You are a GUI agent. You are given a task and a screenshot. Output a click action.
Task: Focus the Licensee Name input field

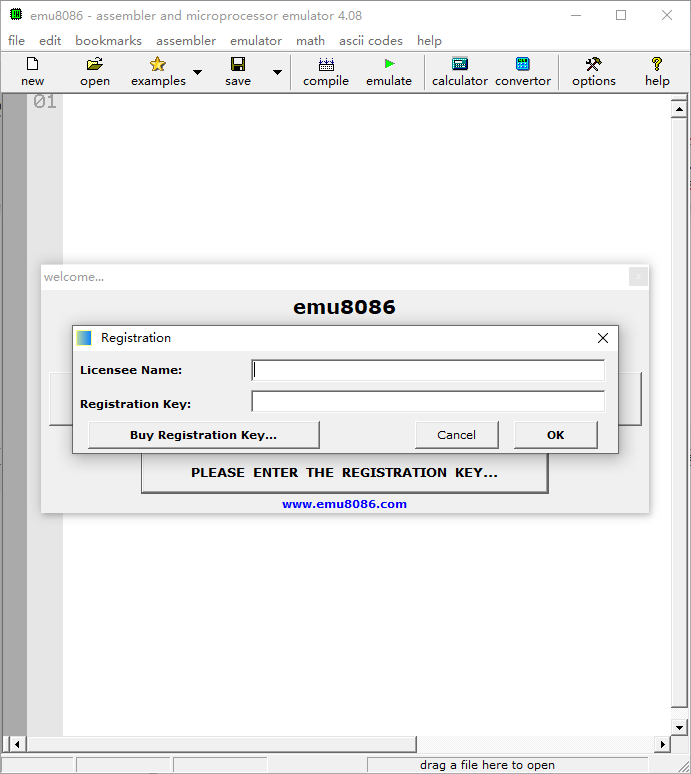(x=428, y=370)
